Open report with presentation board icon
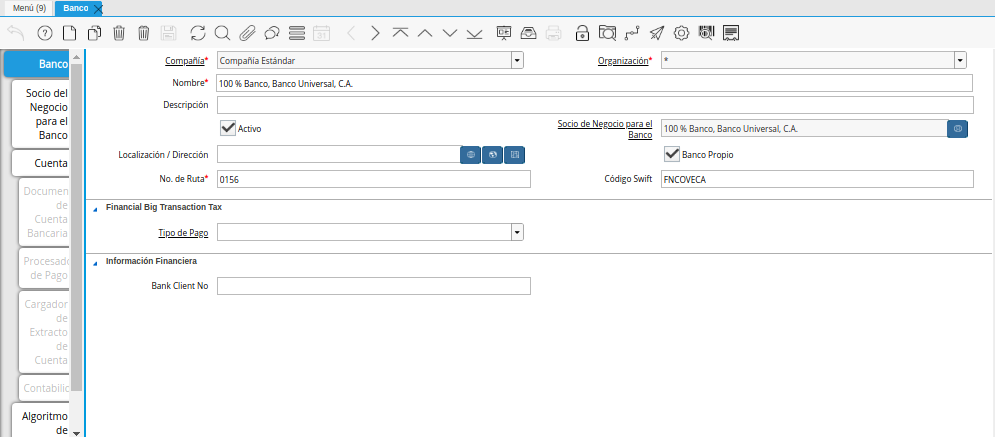This screenshot has width=995, height=437. tap(504, 33)
